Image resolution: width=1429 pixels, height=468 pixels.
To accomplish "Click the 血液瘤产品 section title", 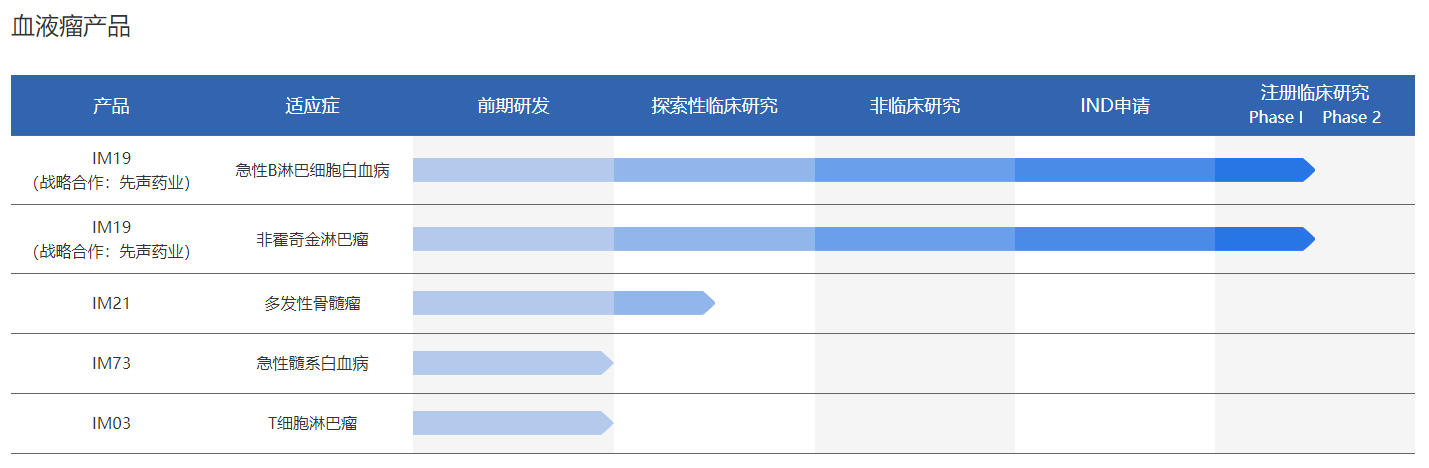I will pyautogui.click(x=71, y=28).
